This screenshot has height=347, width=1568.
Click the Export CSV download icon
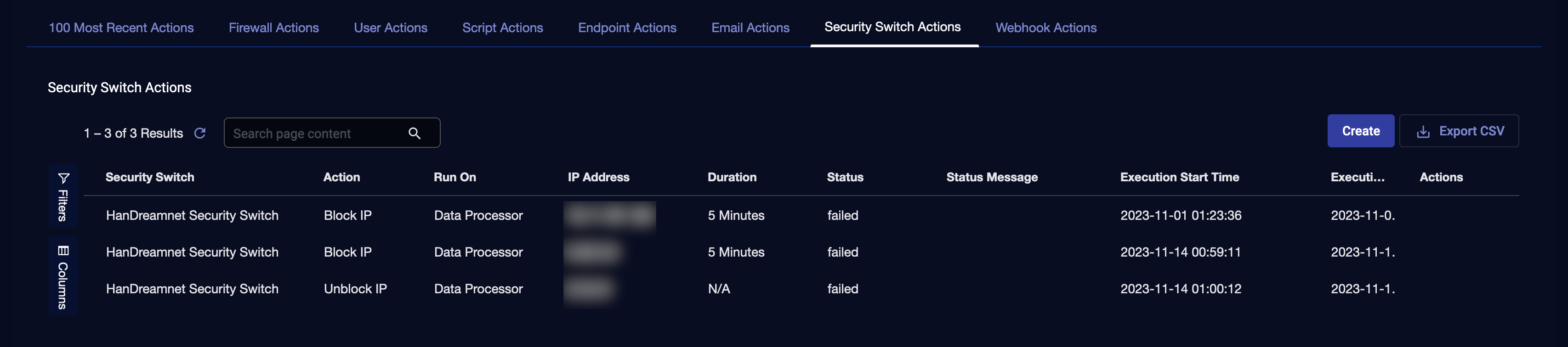[1423, 132]
